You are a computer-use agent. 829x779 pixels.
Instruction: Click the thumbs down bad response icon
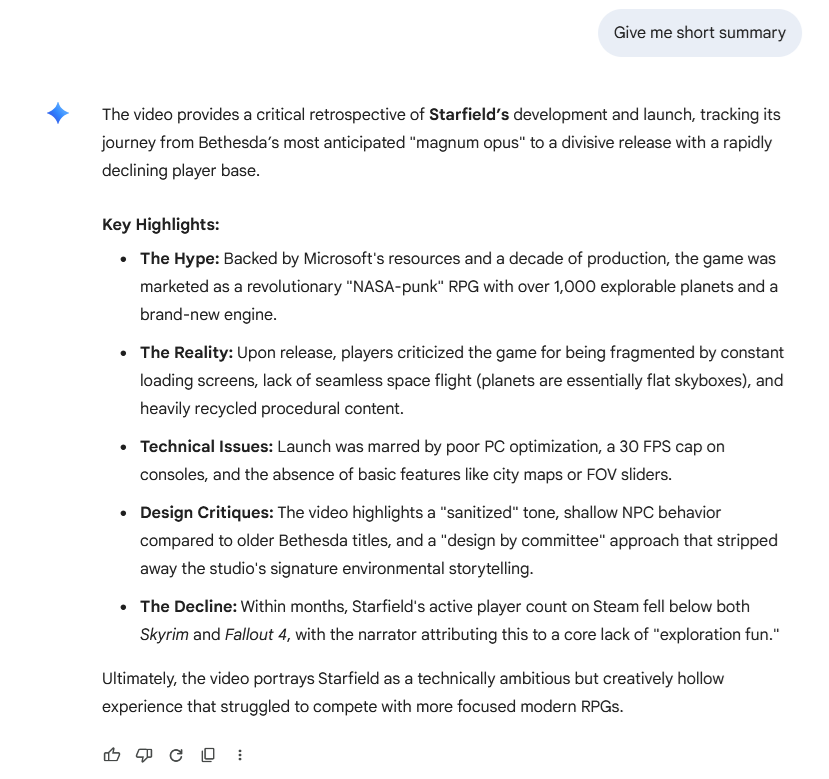point(144,755)
